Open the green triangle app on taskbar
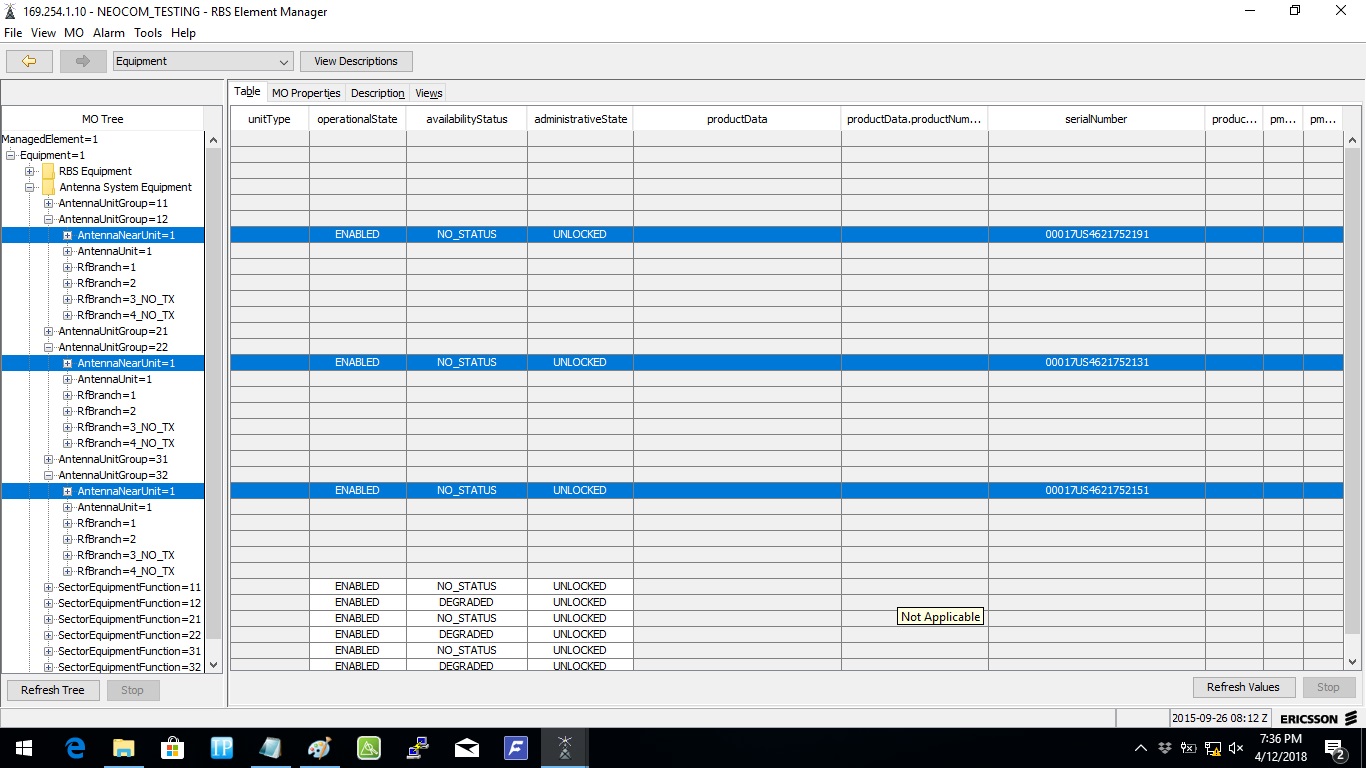This screenshot has width=1366, height=768. [x=369, y=748]
